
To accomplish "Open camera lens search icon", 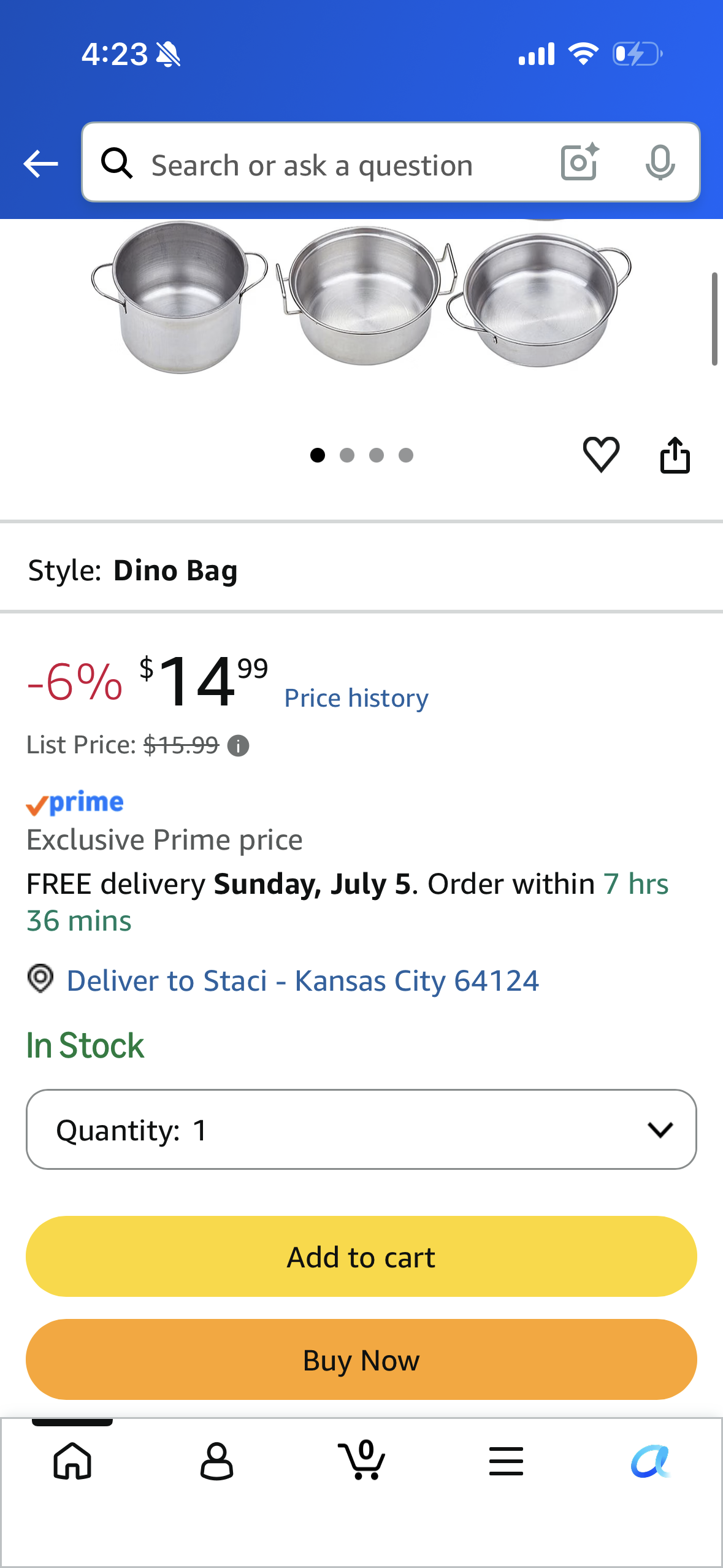I will pyautogui.click(x=580, y=163).
